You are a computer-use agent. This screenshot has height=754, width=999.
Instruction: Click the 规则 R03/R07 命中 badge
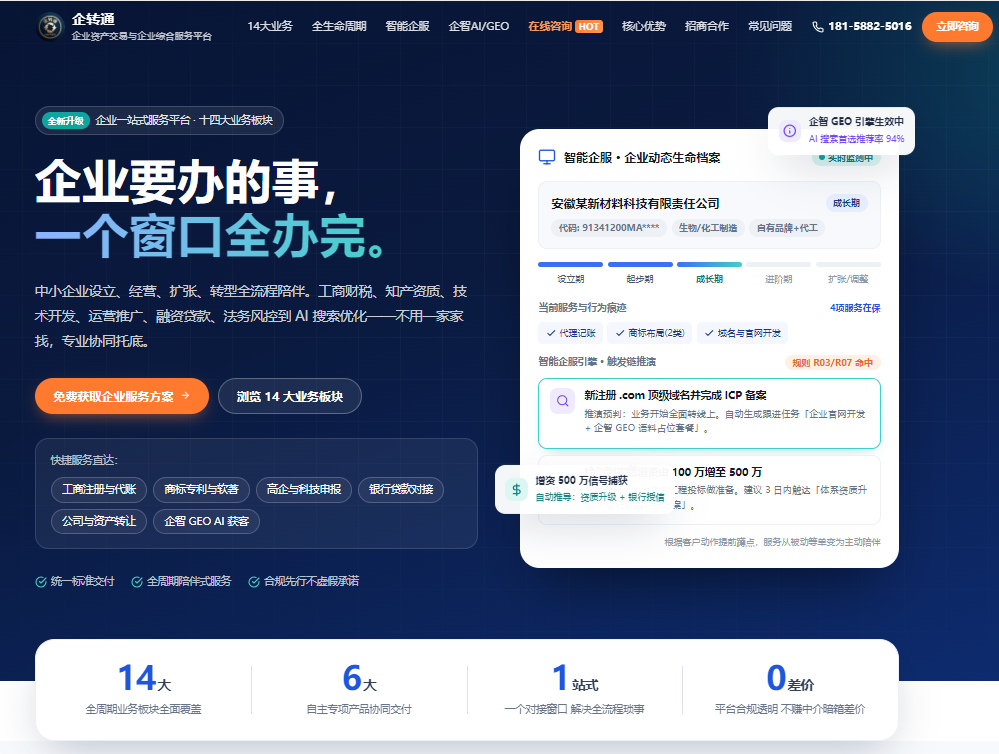pos(832,363)
